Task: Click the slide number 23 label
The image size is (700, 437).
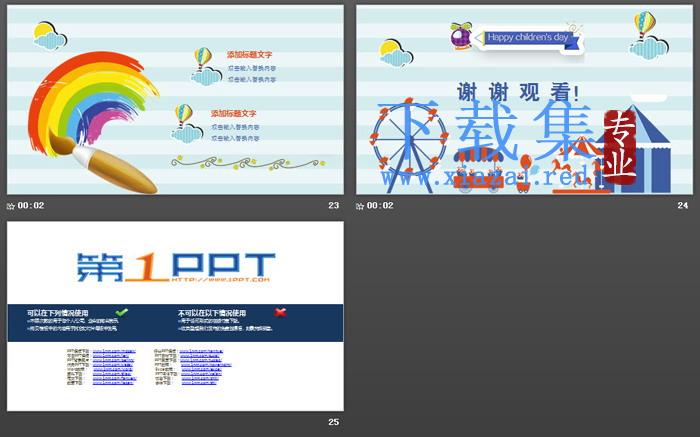Action: pos(333,205)
